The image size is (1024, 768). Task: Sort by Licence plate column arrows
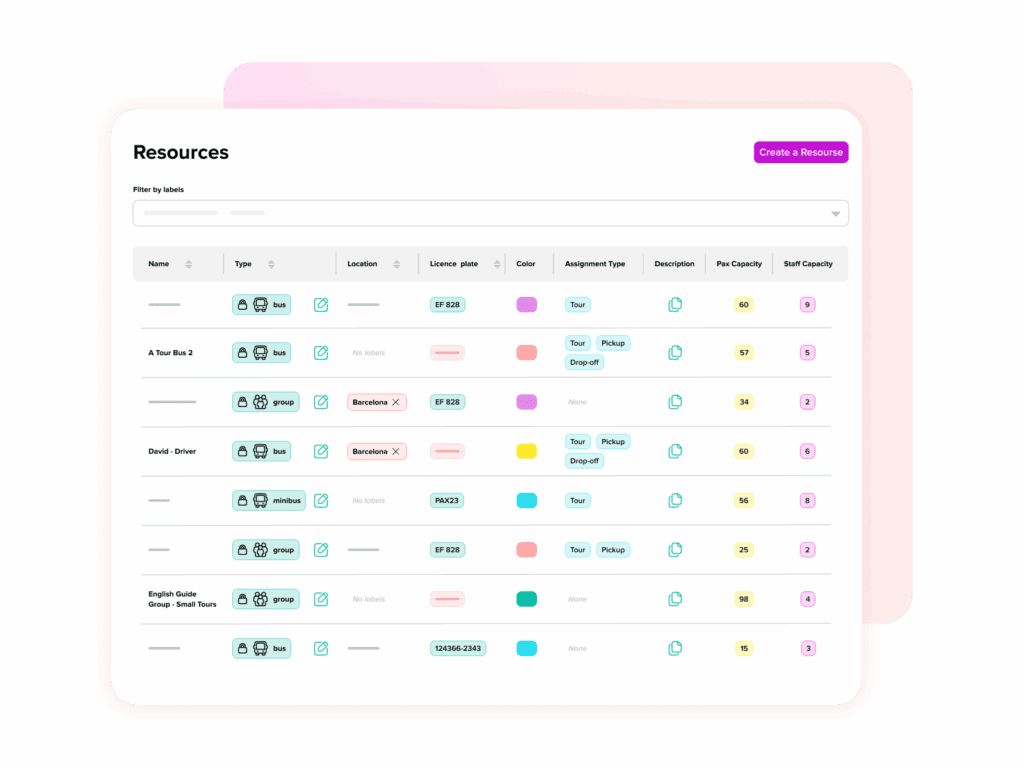click(496, 264)
